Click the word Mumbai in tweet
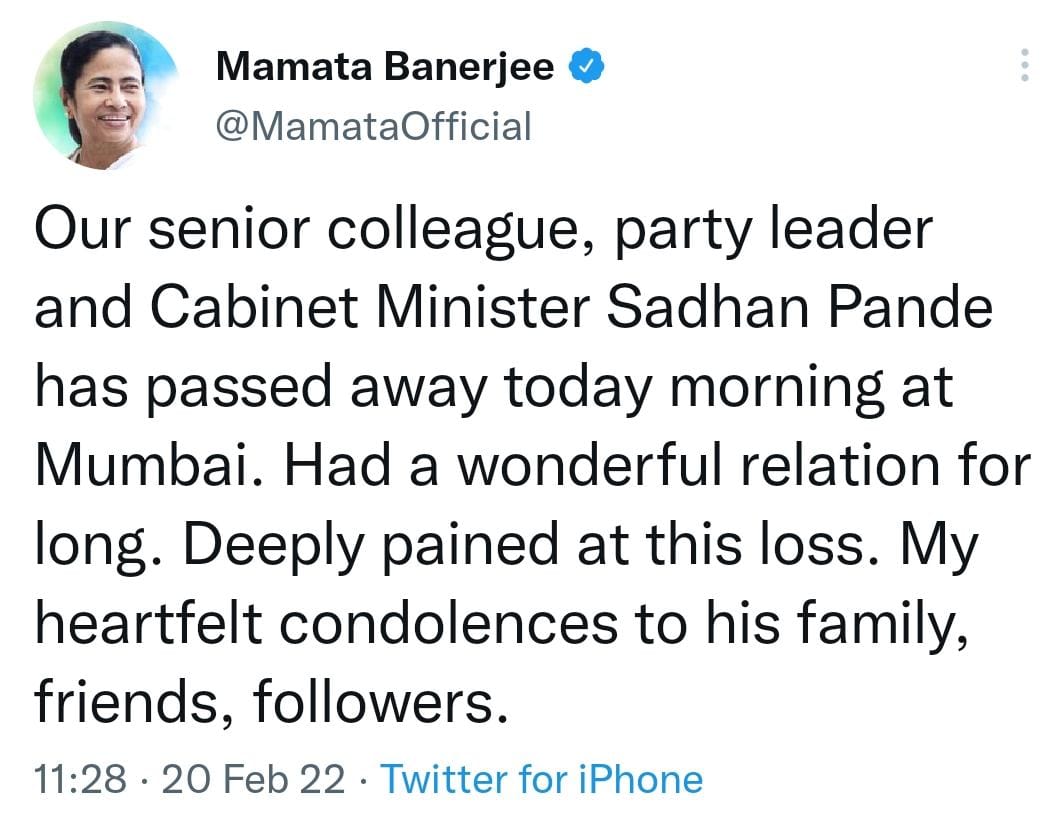This screenshot has width=1057, height=816. coord(140,465)
